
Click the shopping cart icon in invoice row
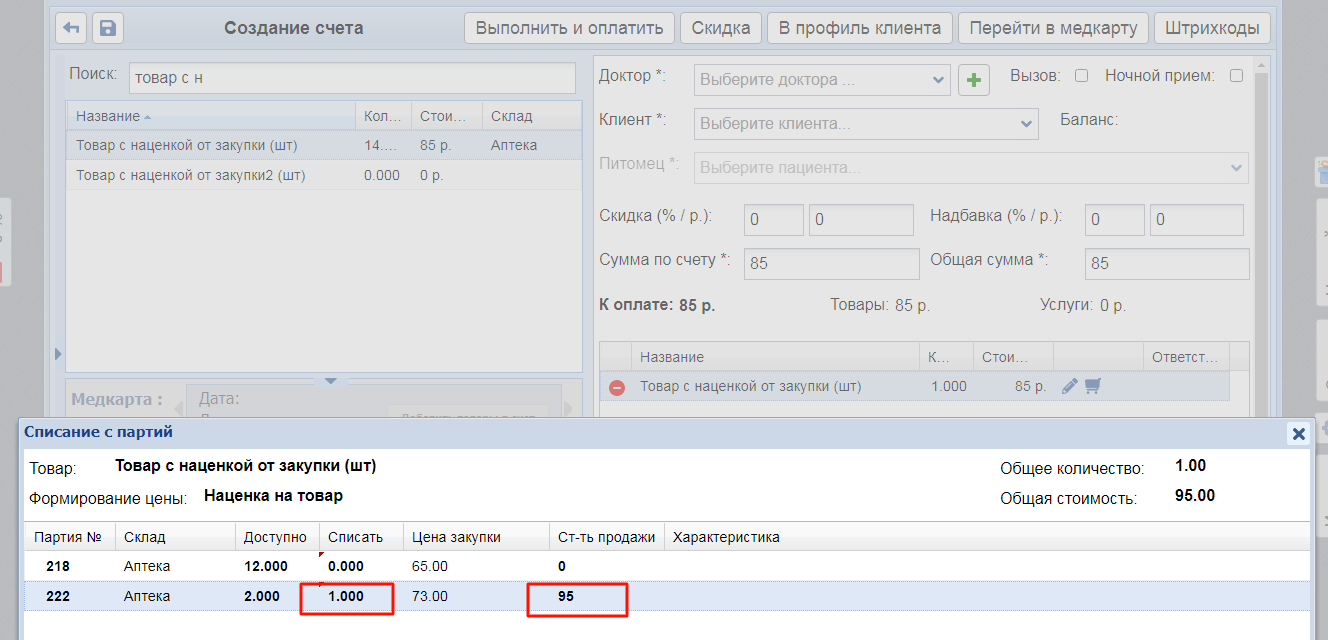1093,386
